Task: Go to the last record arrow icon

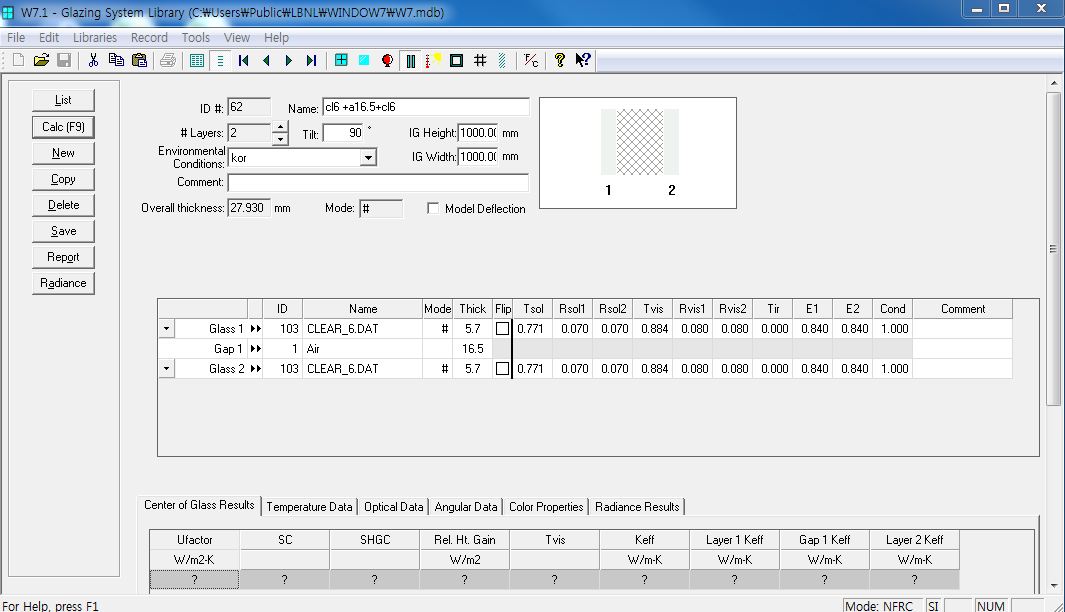Action: pos(311,60)
